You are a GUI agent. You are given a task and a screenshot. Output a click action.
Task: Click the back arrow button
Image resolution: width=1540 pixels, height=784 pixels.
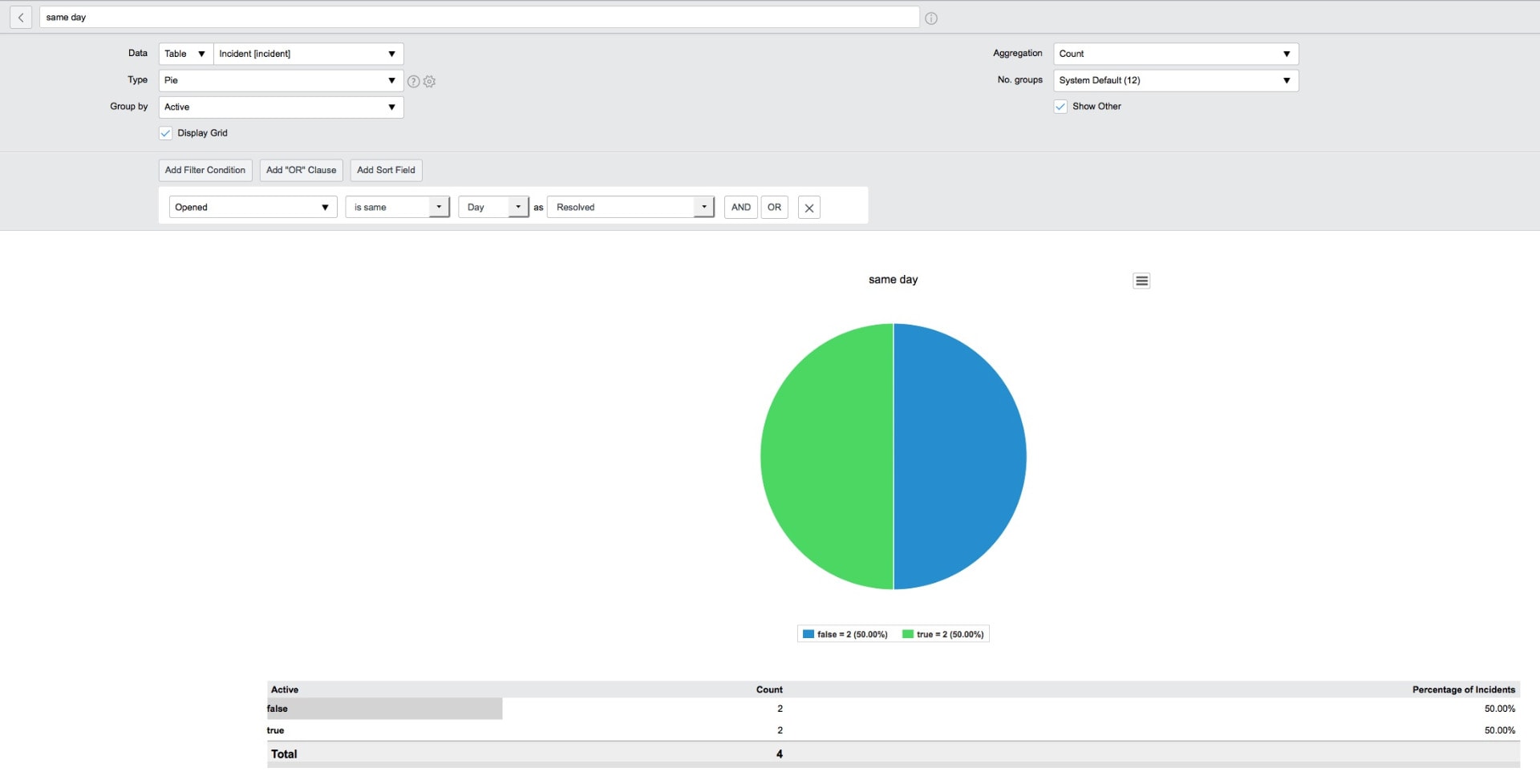coord(21,18)
